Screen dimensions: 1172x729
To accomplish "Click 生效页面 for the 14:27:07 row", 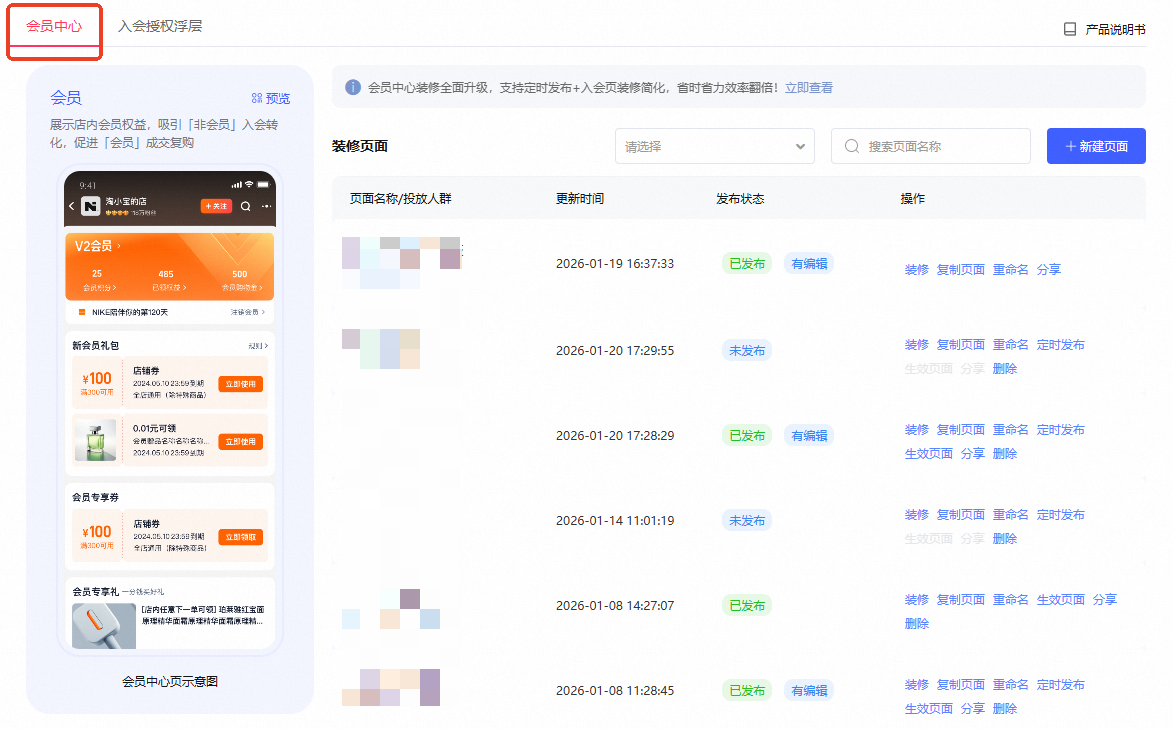I will pos(1061,600).
